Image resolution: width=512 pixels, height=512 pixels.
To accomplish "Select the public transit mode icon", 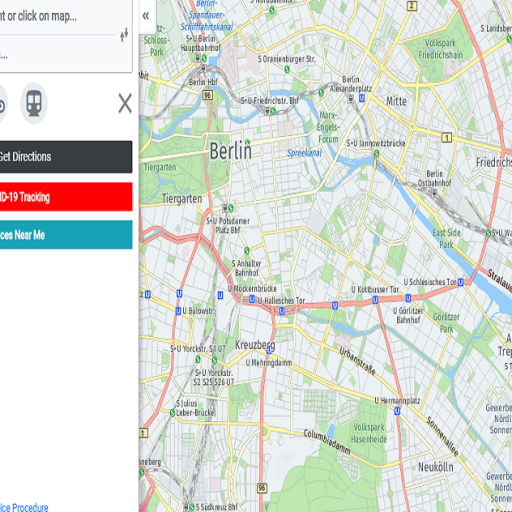I will click(x=34, y=103).
